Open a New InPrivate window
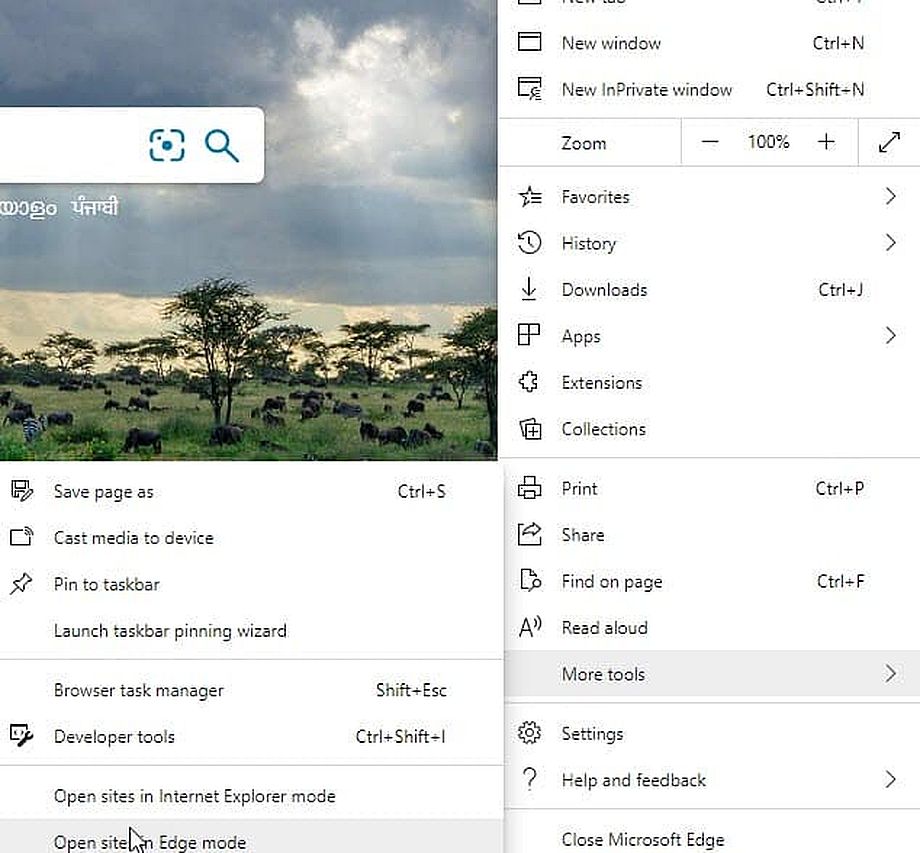920x853 pixels. coord(646,89)
